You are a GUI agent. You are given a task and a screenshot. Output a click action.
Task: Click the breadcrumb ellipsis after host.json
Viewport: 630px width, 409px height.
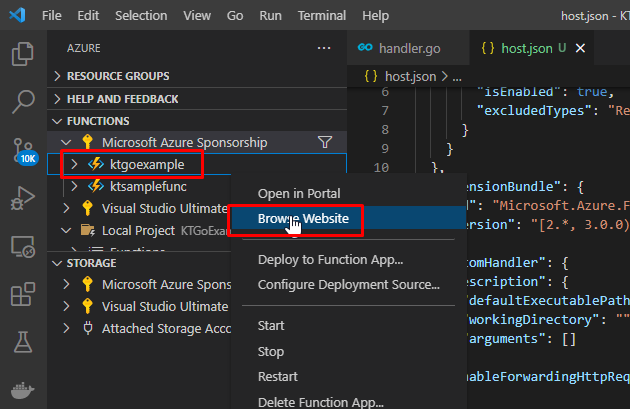(x=457, y=77)
